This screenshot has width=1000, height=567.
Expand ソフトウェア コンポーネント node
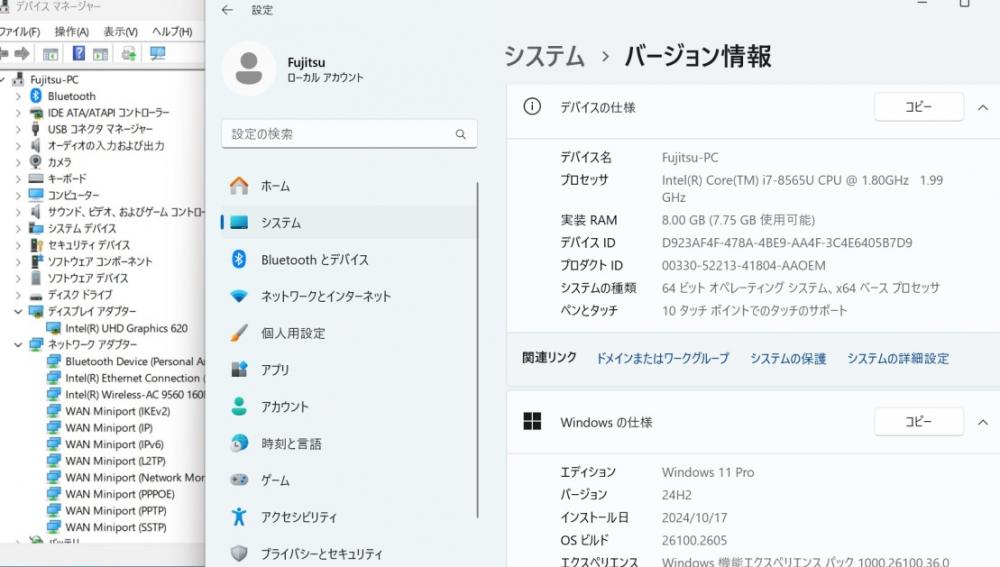click(18, 261)
